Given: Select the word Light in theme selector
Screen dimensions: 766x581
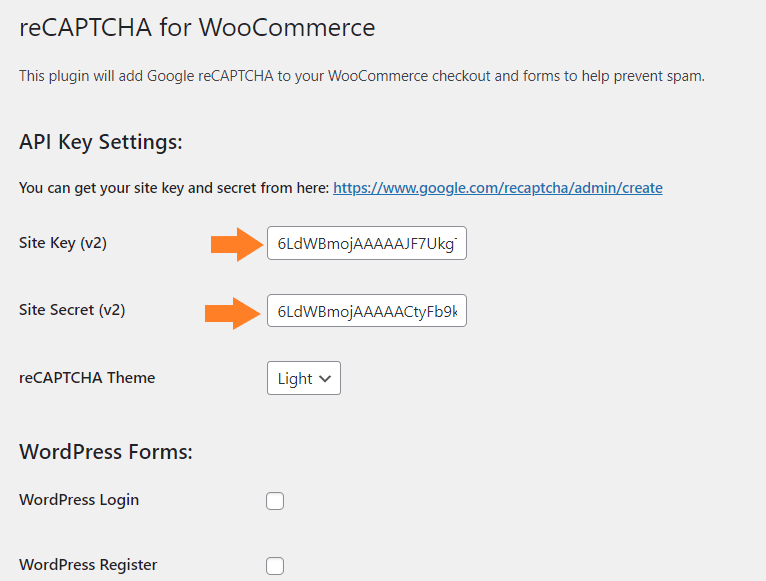Looking at the screenshot, I should coord(295,379).
